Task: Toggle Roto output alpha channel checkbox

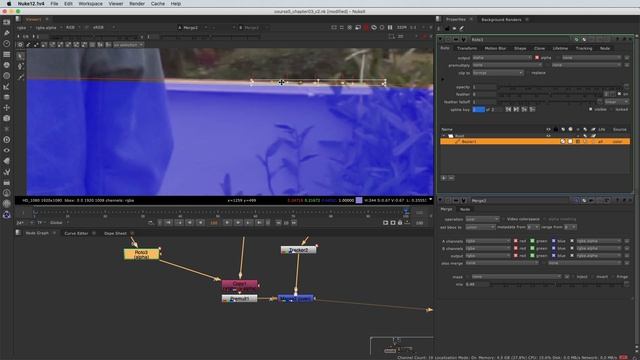Action: [537, 58]
